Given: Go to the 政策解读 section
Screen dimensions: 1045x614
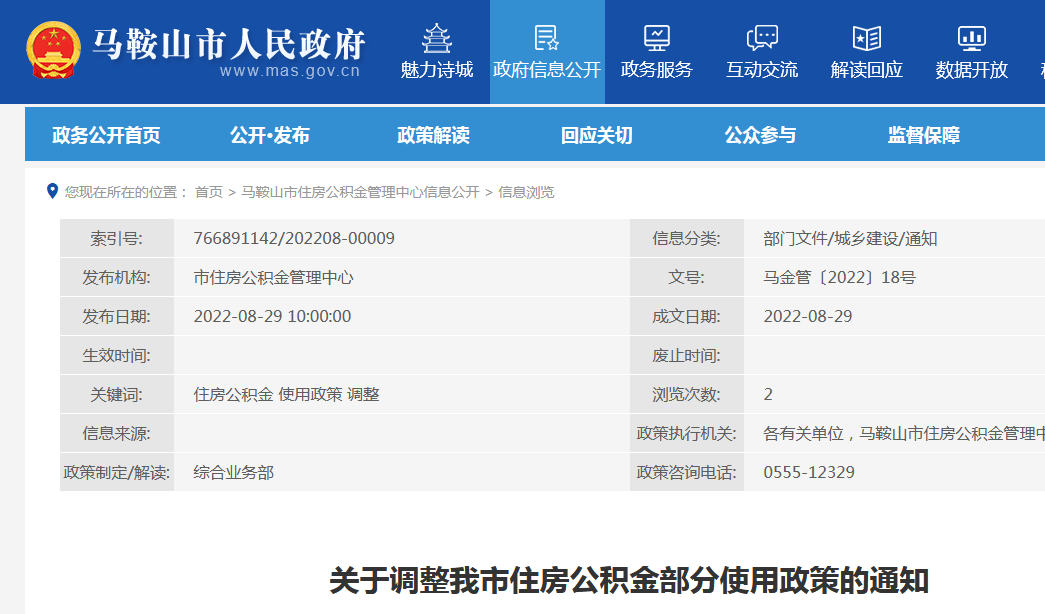Looking at the screenshot, I should (433, 135).
